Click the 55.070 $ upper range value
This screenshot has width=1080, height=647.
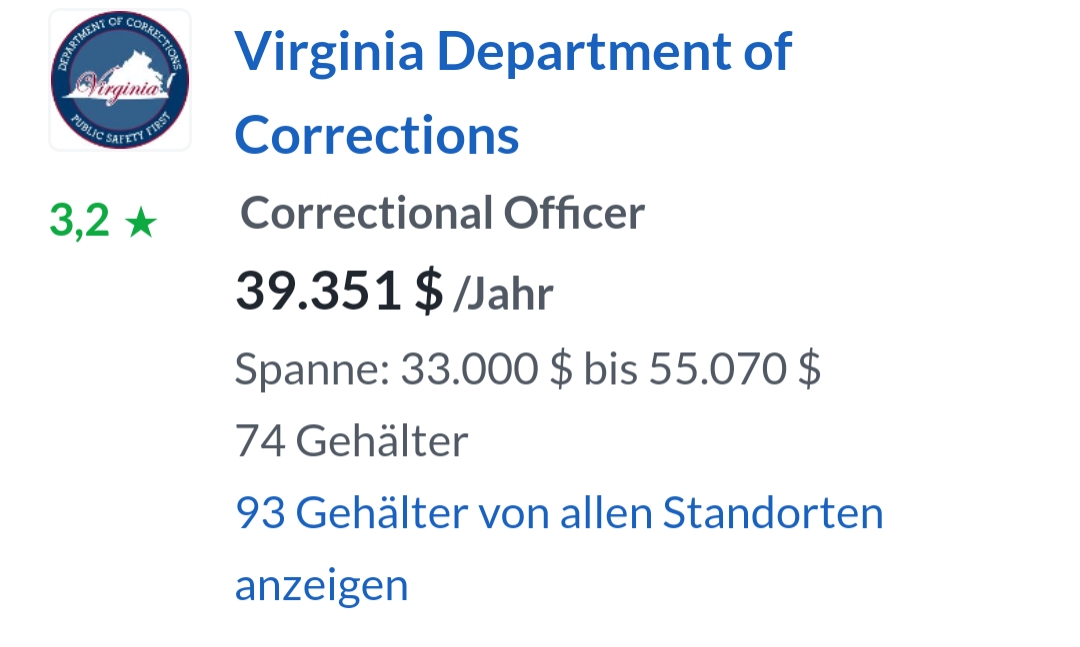tap(734, 369)
